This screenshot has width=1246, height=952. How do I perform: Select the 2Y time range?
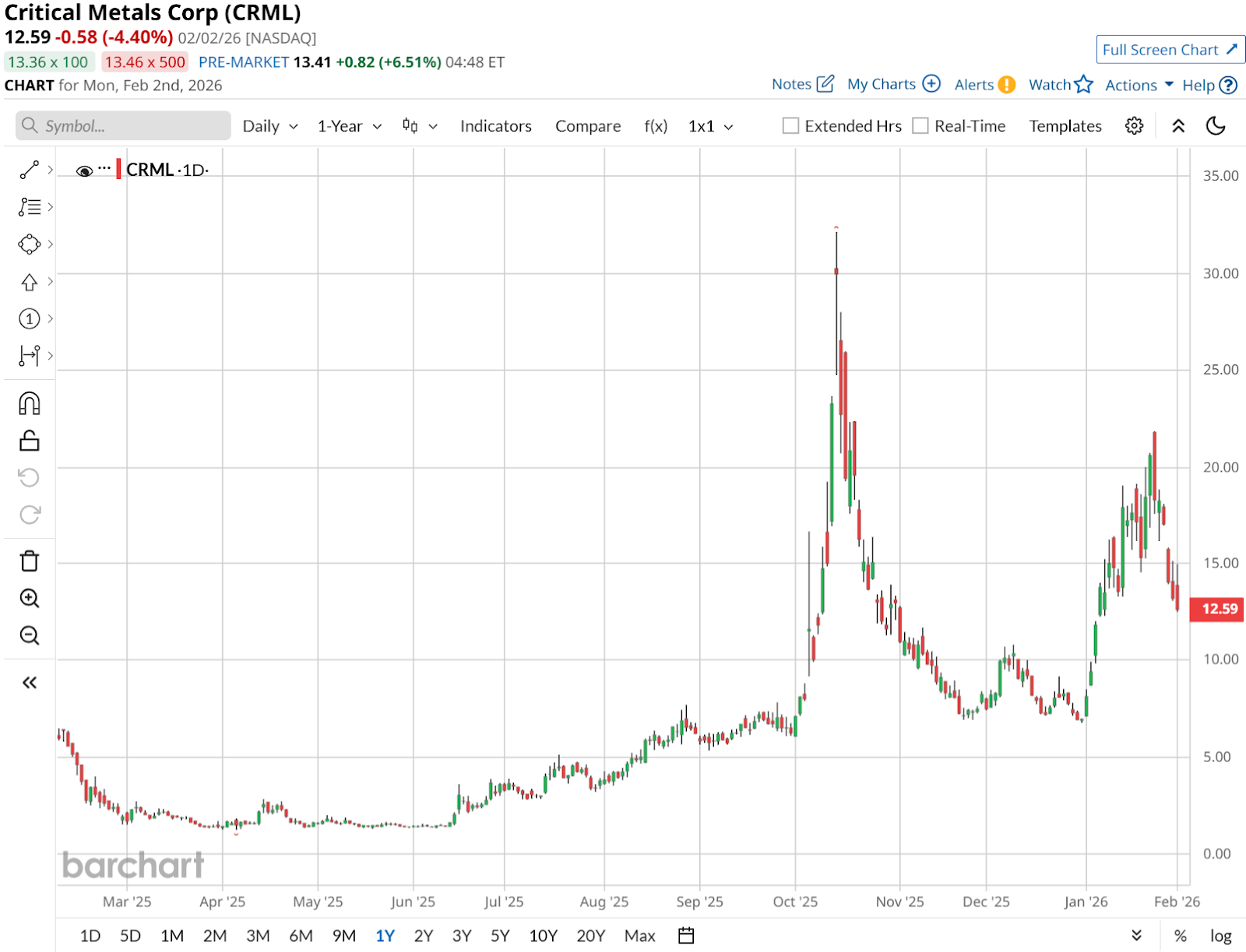coord(424,936)
